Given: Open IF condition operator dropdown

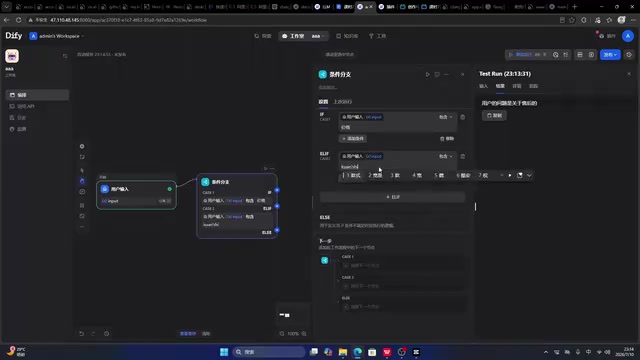Looking at the screenshot, I should (445, 117).
